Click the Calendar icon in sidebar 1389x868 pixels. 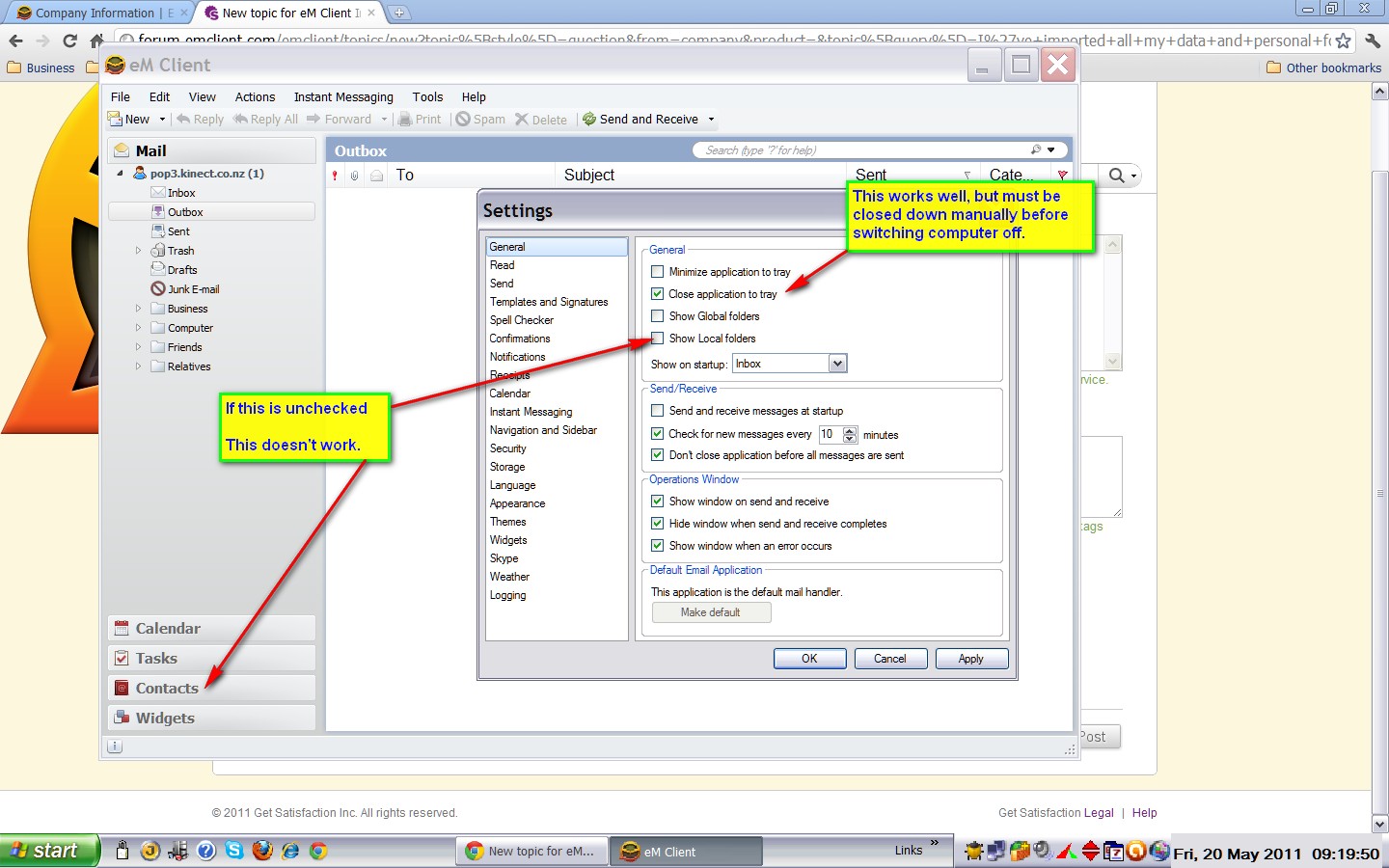pyautogui.click(x=122, y=628)
